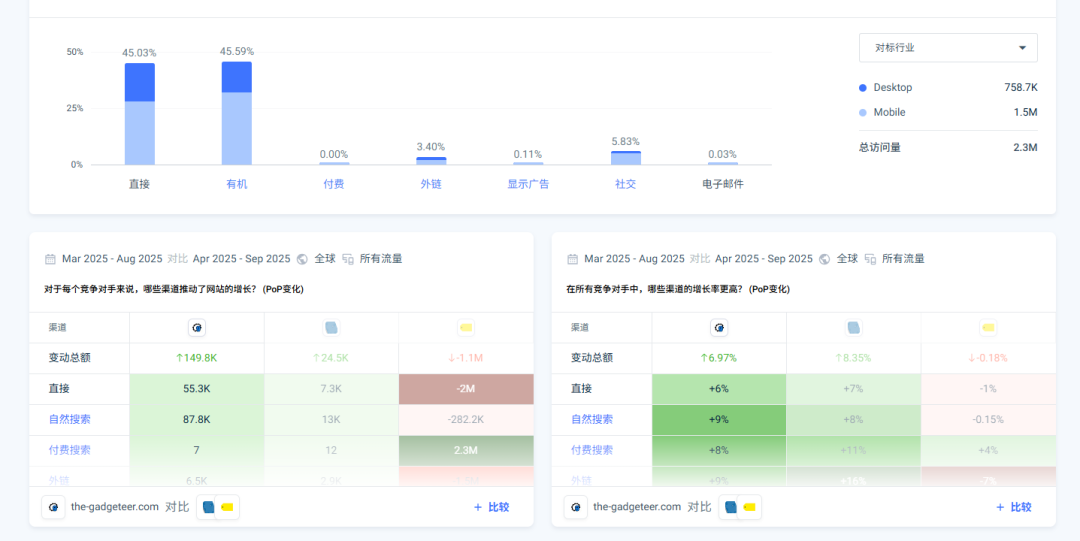Click yellow competitor logo in right table header

click(x=988, y=328)
